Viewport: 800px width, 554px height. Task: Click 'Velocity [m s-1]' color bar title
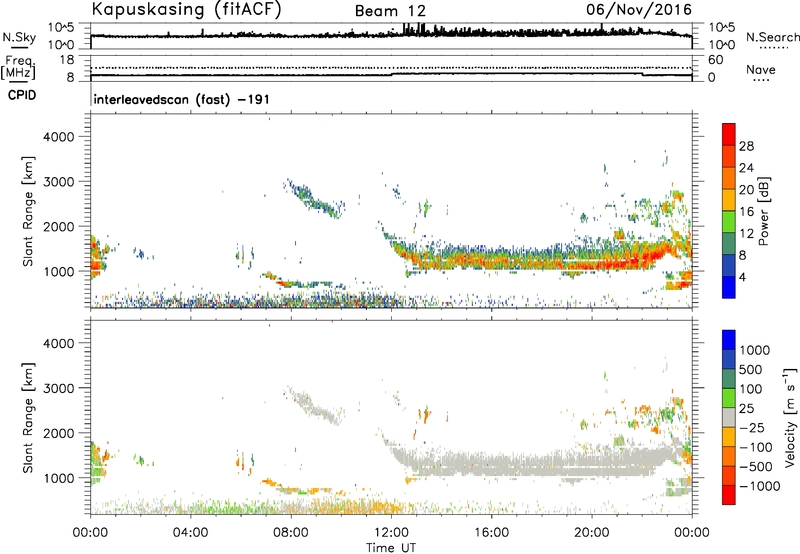tap(790, 417)
